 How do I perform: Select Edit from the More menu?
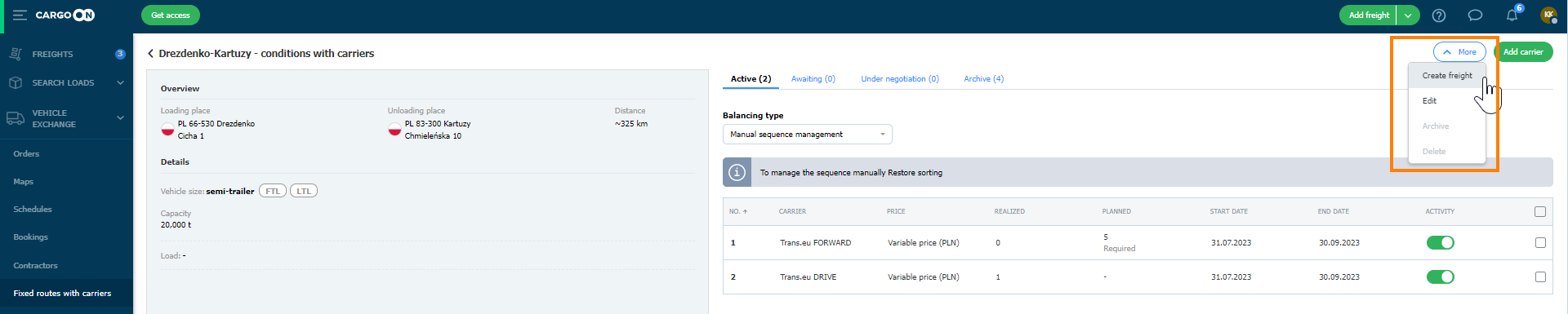pyautogui.click(x=1447, y=100)
